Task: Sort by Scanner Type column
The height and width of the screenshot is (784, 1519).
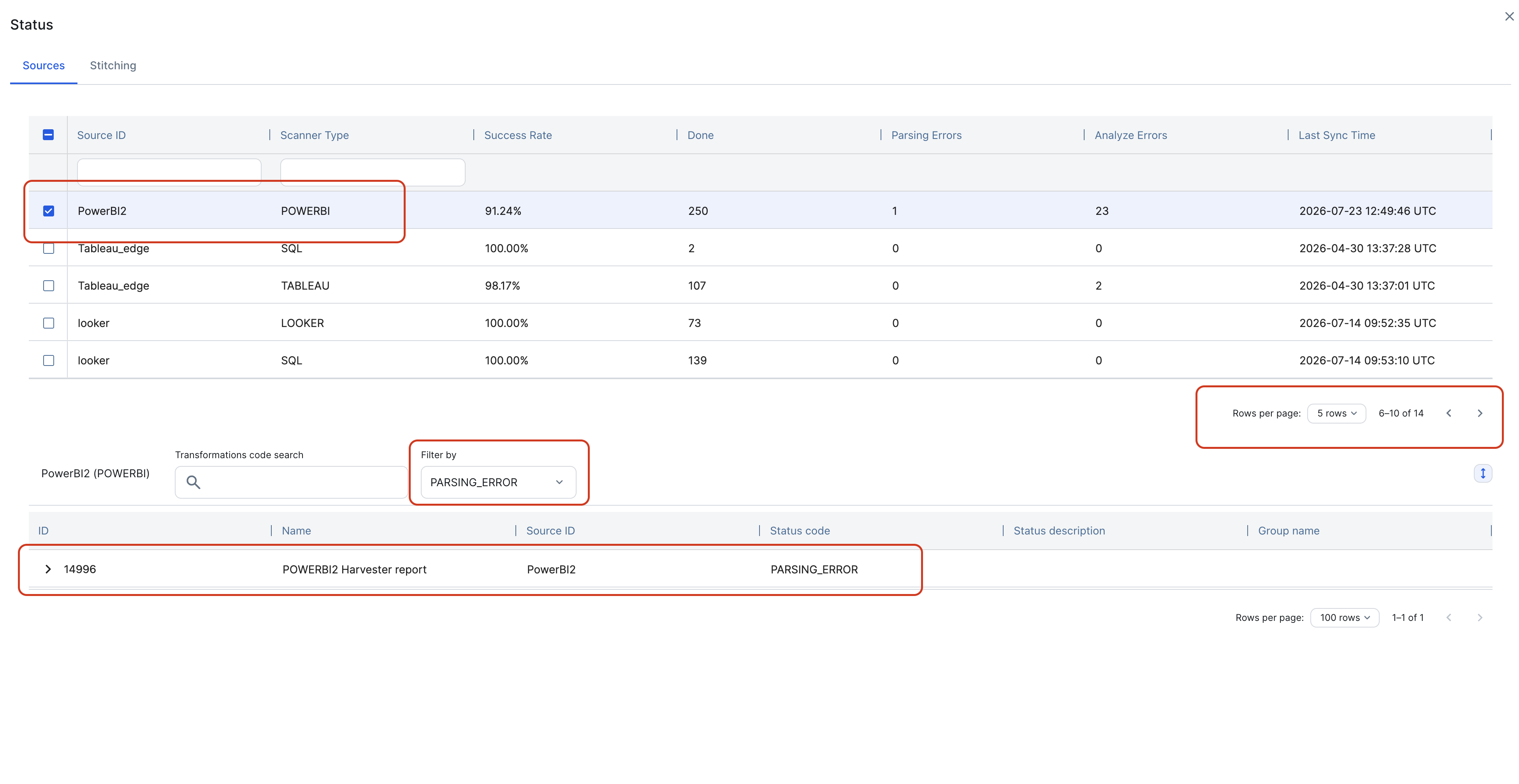Action: point(314,135)
